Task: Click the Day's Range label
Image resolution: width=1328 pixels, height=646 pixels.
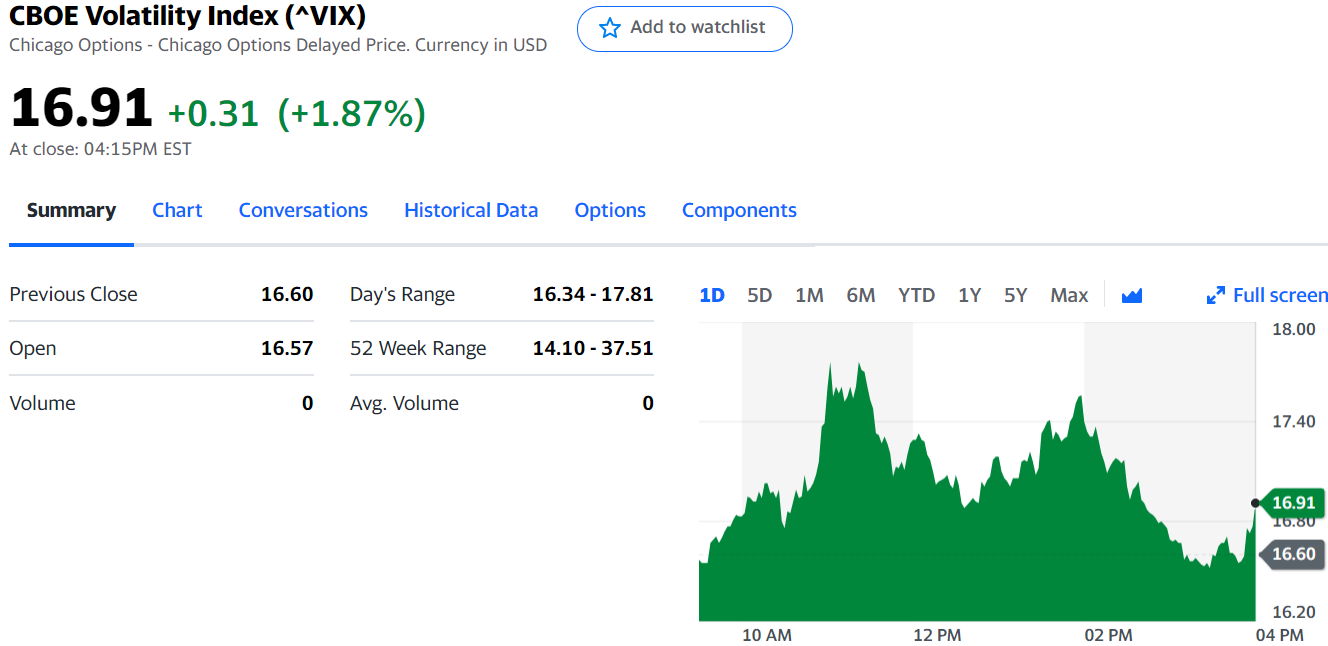Action: tap(402, 294)
